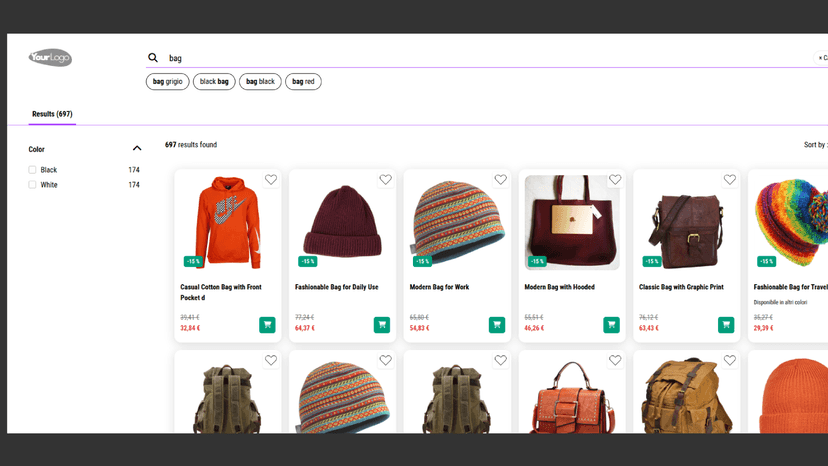
Task: Click -15% badge on orange hoodie card
Action: pos(193,261)
